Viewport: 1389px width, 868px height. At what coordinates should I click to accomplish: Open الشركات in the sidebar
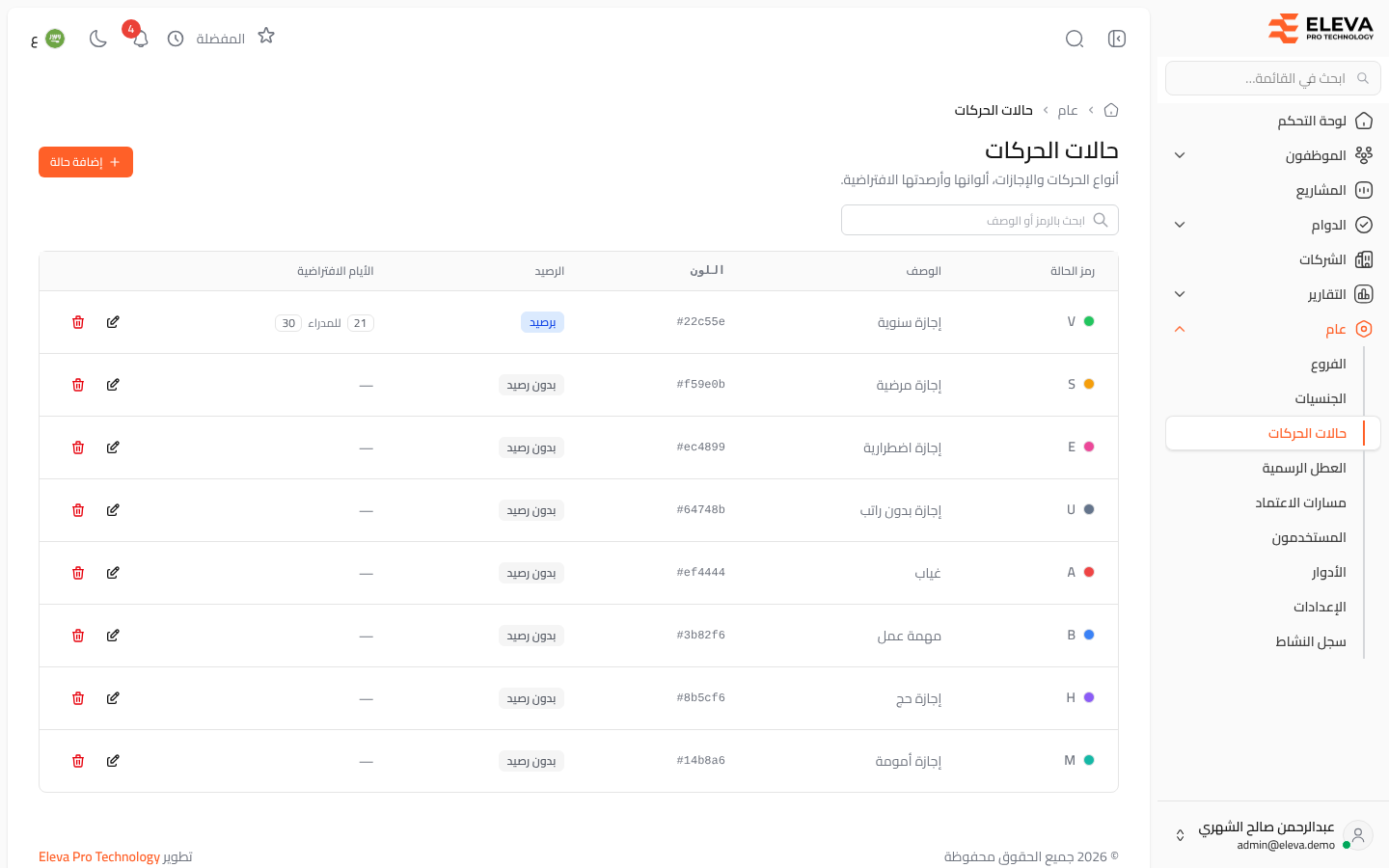pos(1273,259)
